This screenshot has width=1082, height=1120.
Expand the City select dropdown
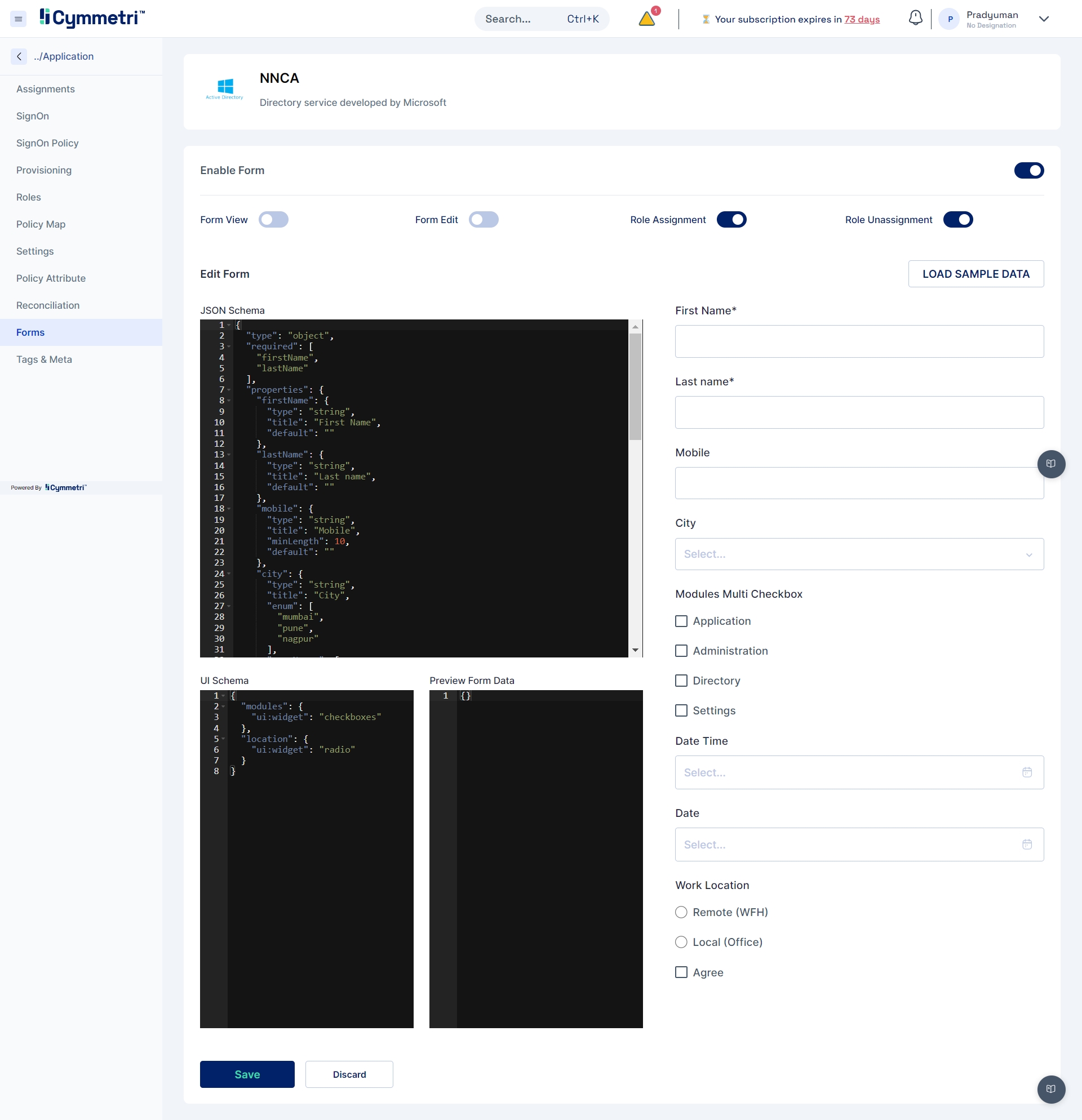coord(858,554)
